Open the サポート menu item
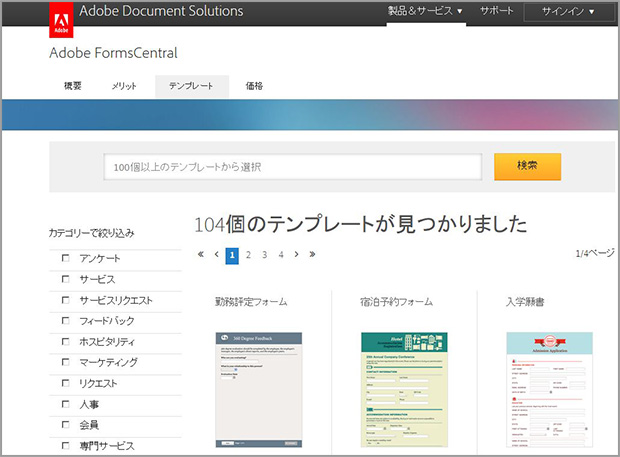 point(496,11)
